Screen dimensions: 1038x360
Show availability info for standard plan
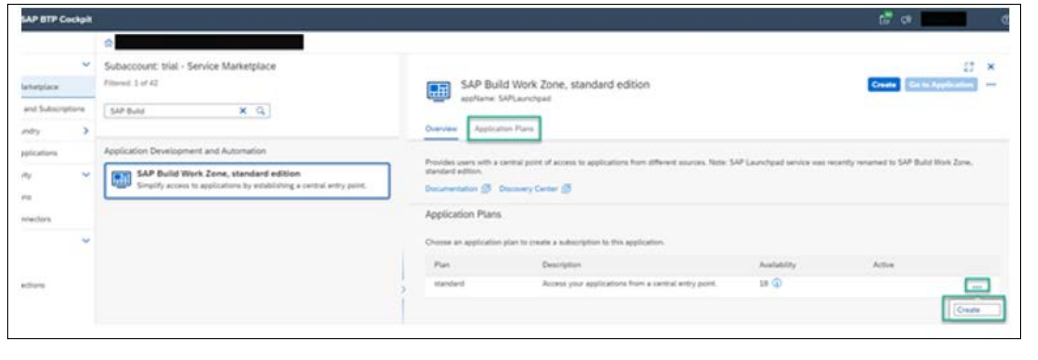[778, 284]
